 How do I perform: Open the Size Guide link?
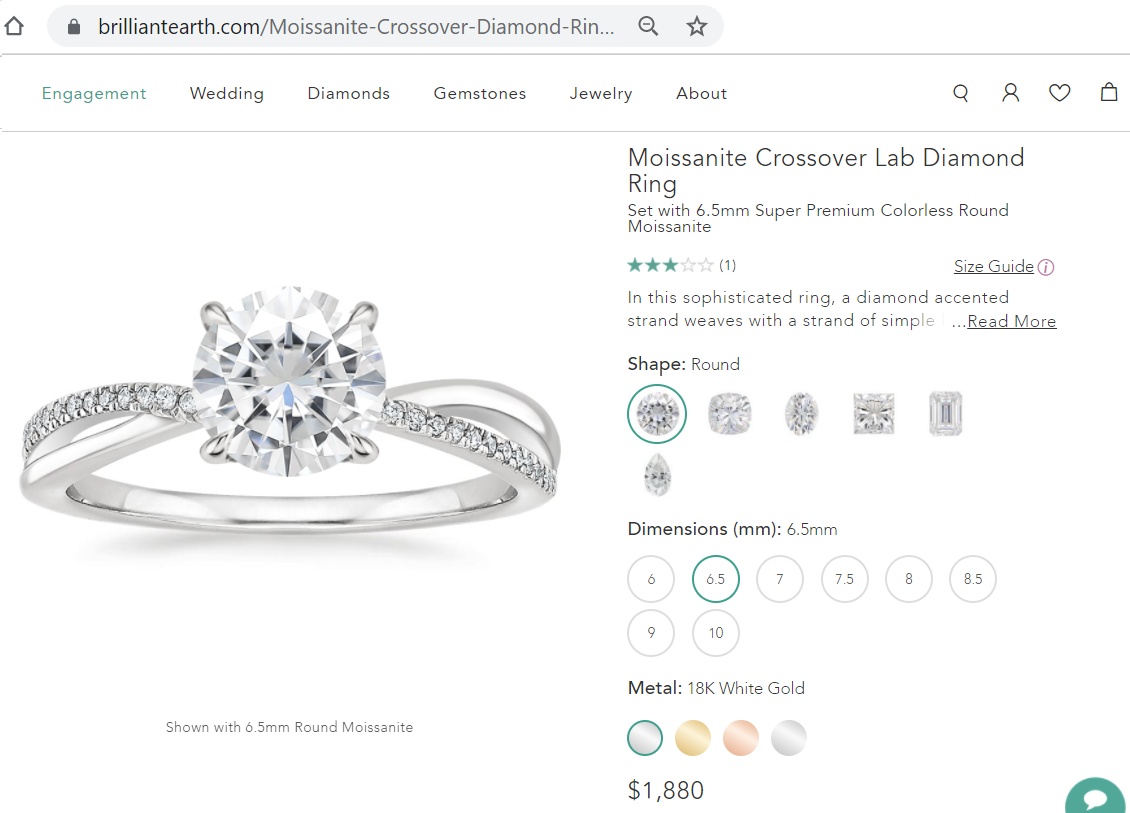coord(993,266)
